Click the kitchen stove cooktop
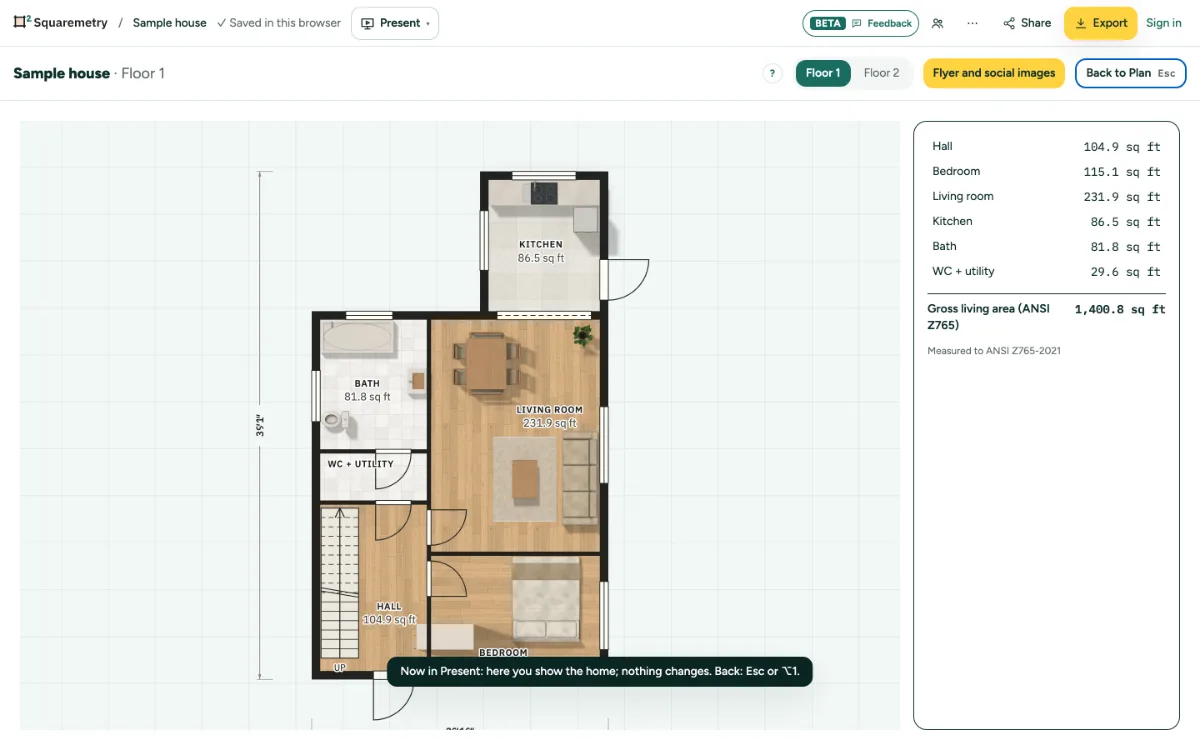 point(545,192)
